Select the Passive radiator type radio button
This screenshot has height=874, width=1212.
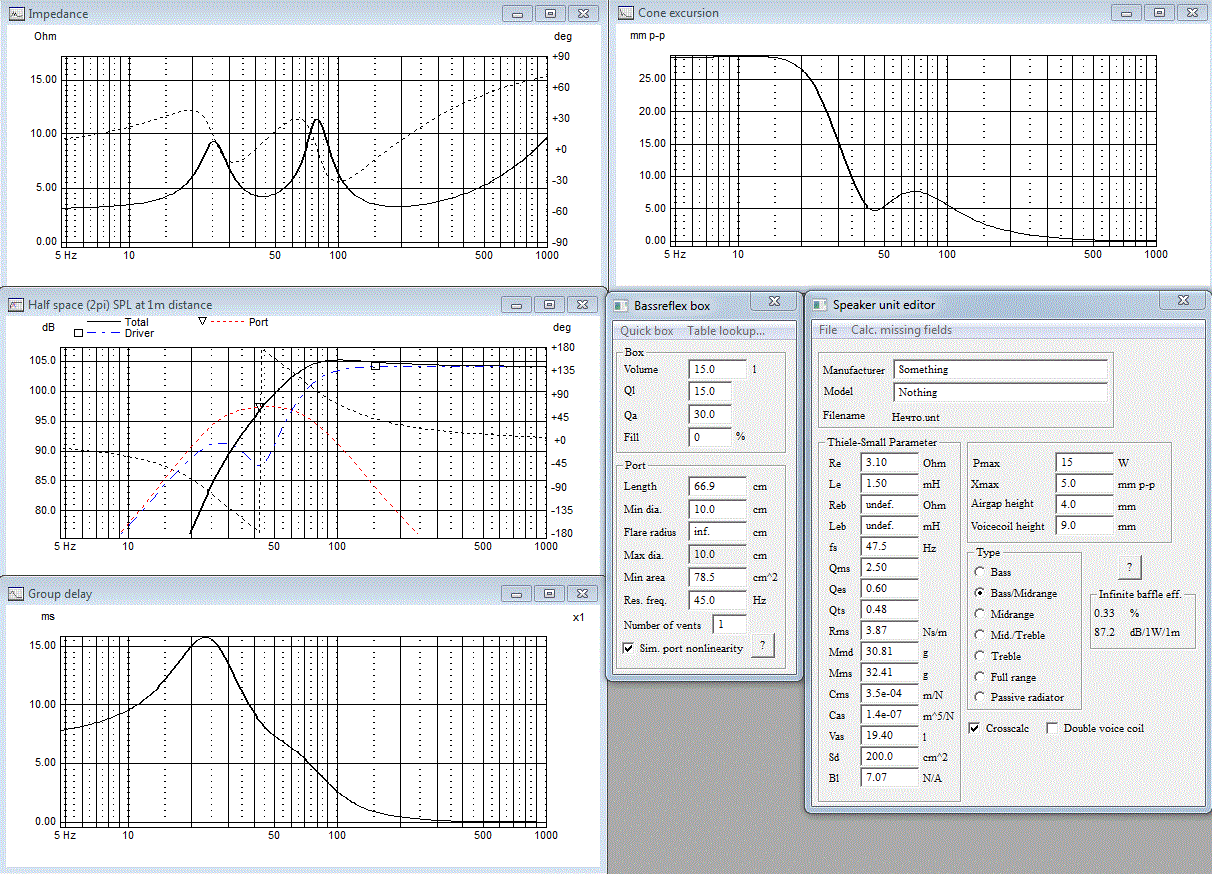pyautogui.click(x=978, y=697)
